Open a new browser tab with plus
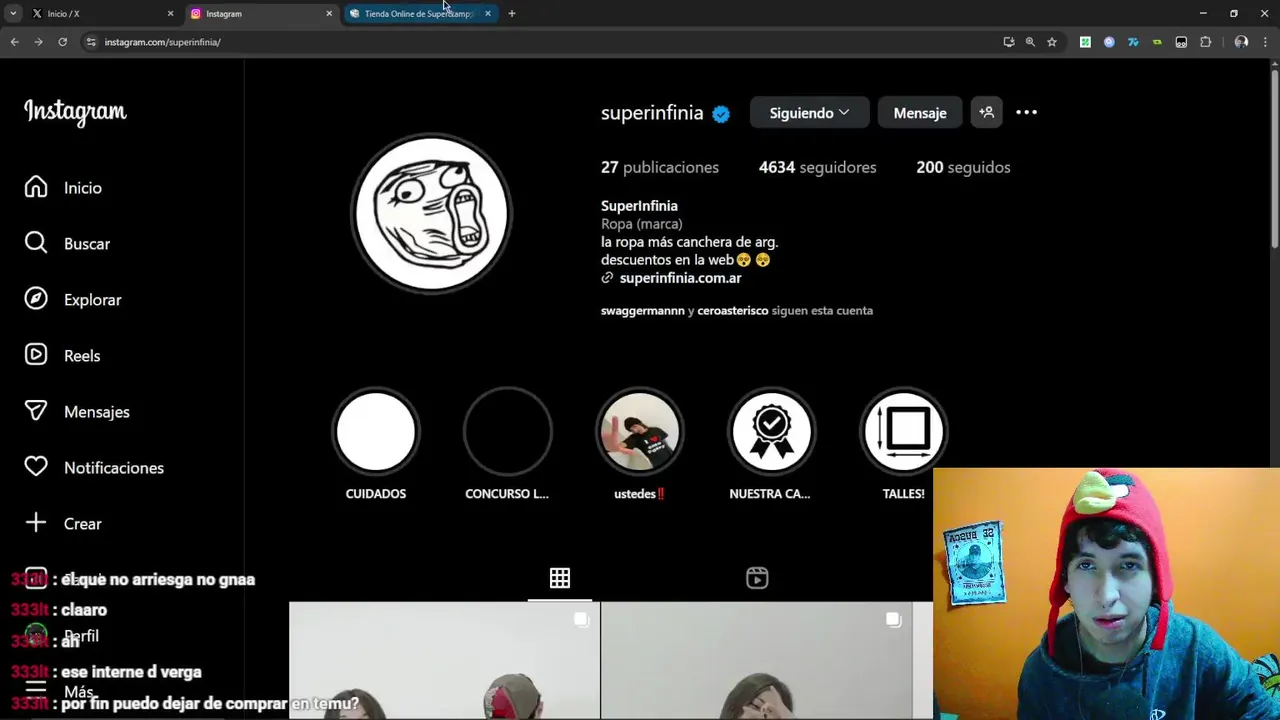Screen dimensions: 1280x720 coord(511,13)
